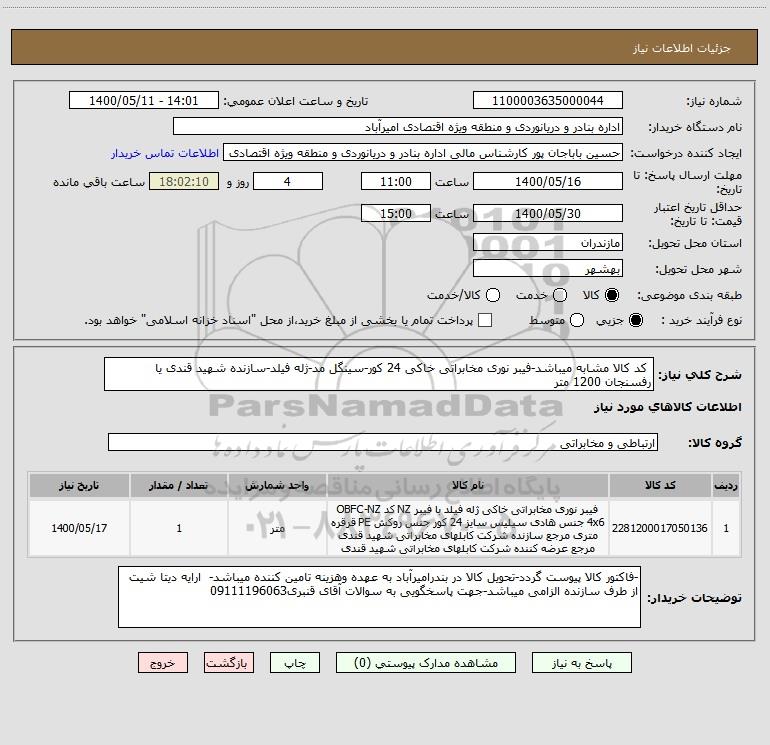Select the 'خدمت' radio button
The image size is (770, 745).
pyautogui.click(x=560, y=295)
